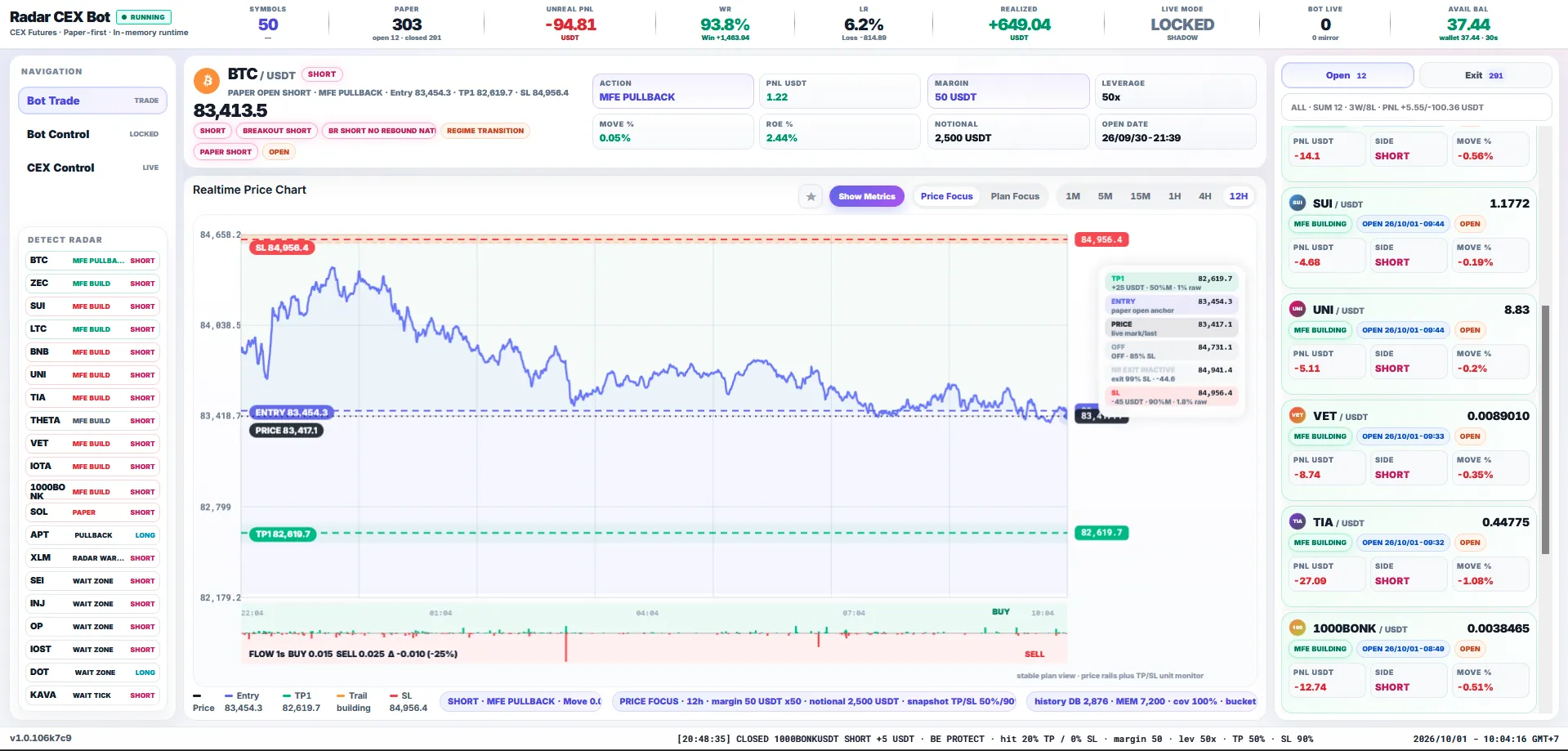This screenshot has width=1568, height=751.
Task: Click the REGIME TRANSITION tag
Action: [485, 131]
